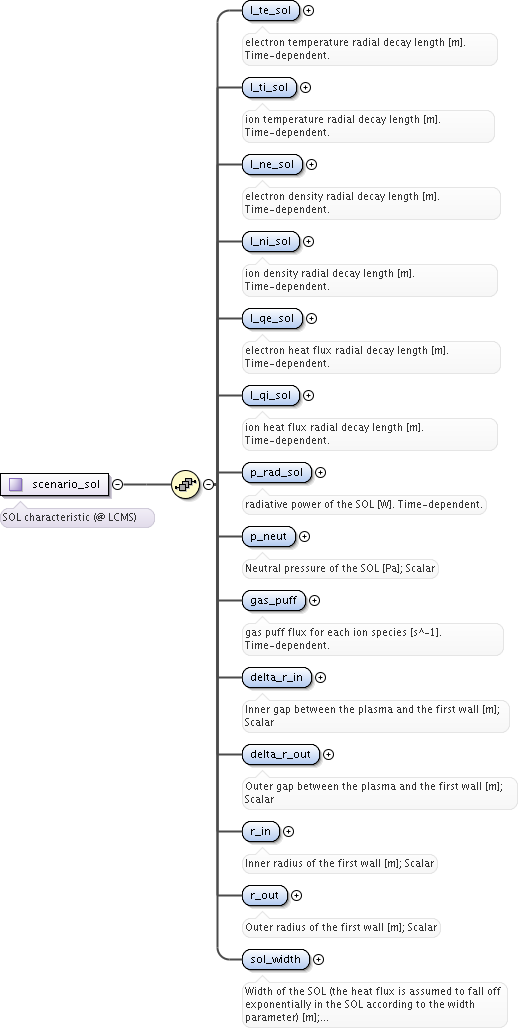Viewport: 525px width, 1031px height.
Task: Expand p_rad_sol with its plus icon
Action: 320,472
